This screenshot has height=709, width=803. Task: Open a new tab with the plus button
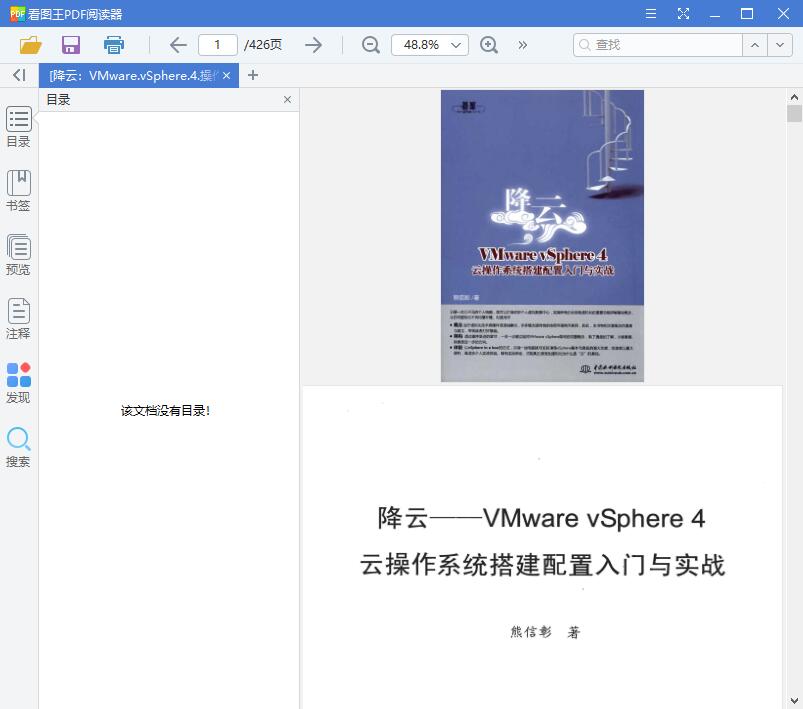click(x=252, y=75)
